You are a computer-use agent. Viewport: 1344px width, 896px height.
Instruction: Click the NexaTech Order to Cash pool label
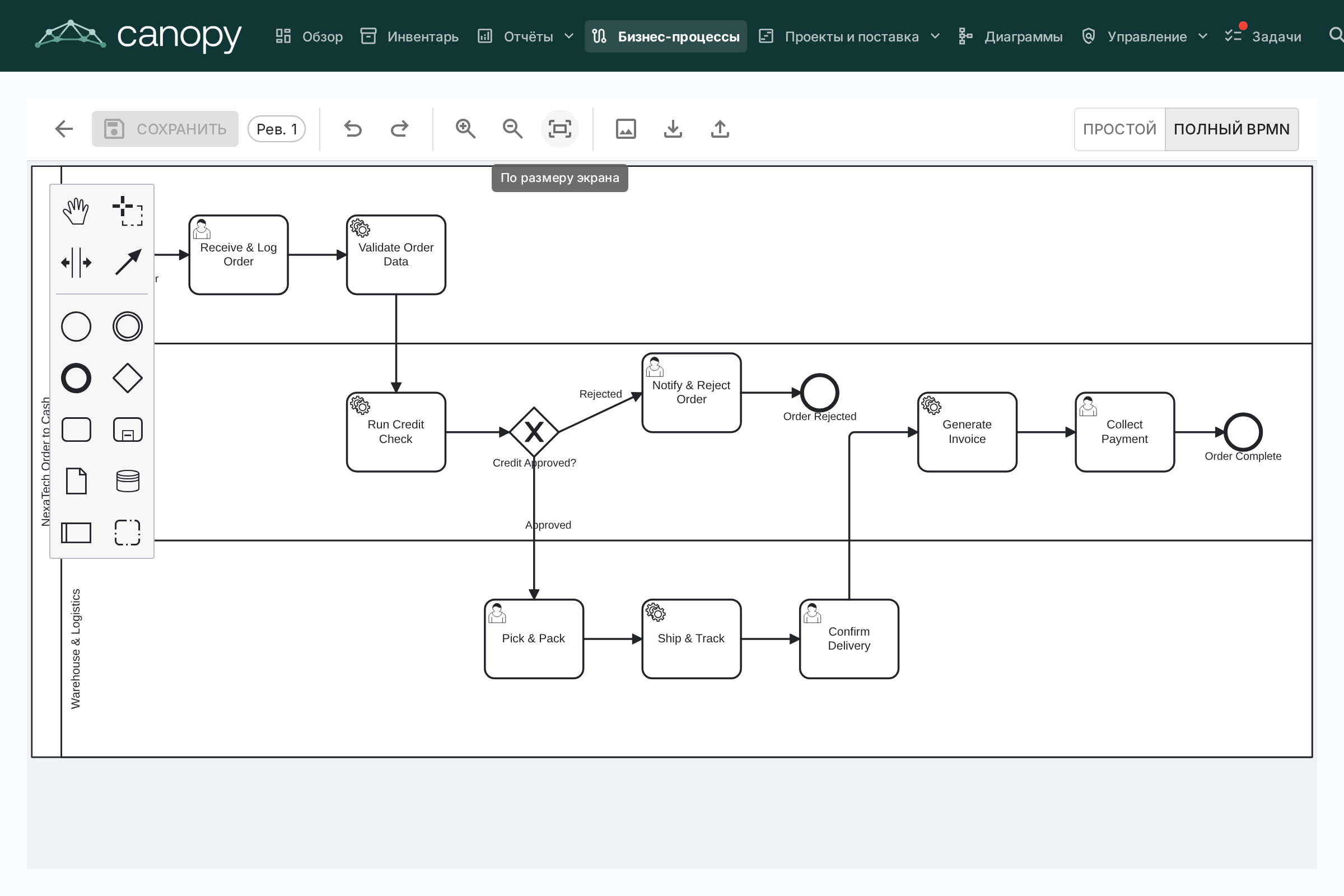[x=46, y=461]
